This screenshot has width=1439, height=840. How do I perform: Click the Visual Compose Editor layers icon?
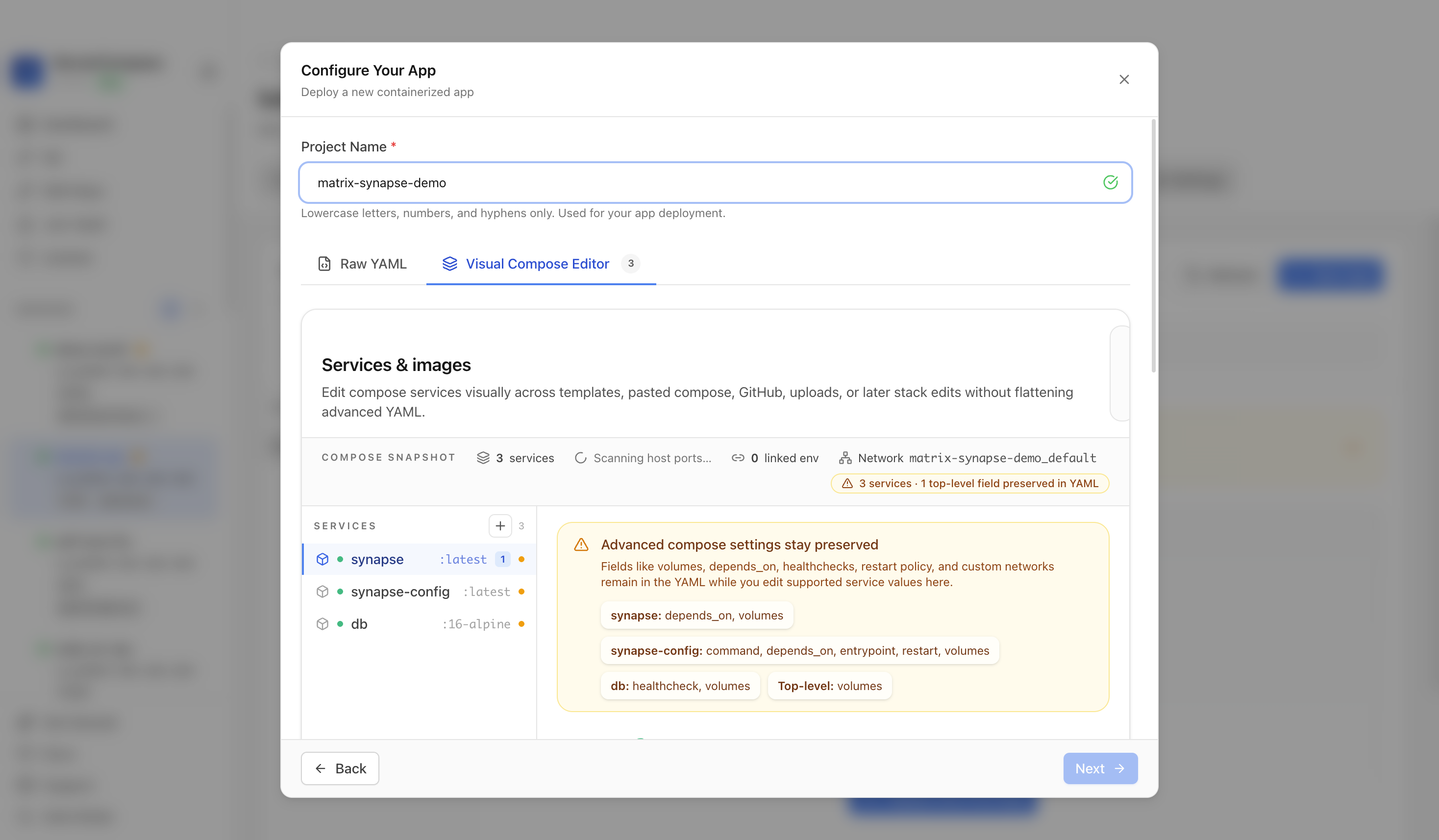(x=450, y=264)
